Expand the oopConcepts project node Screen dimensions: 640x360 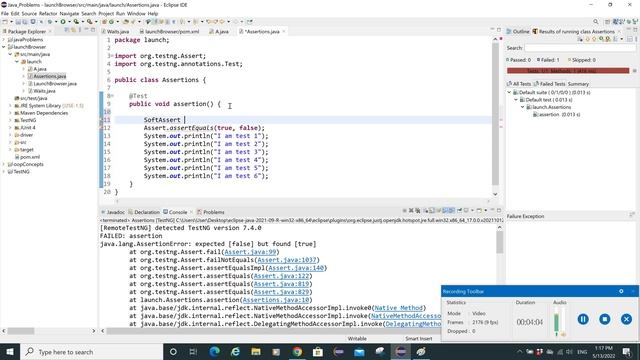(4, 164)
